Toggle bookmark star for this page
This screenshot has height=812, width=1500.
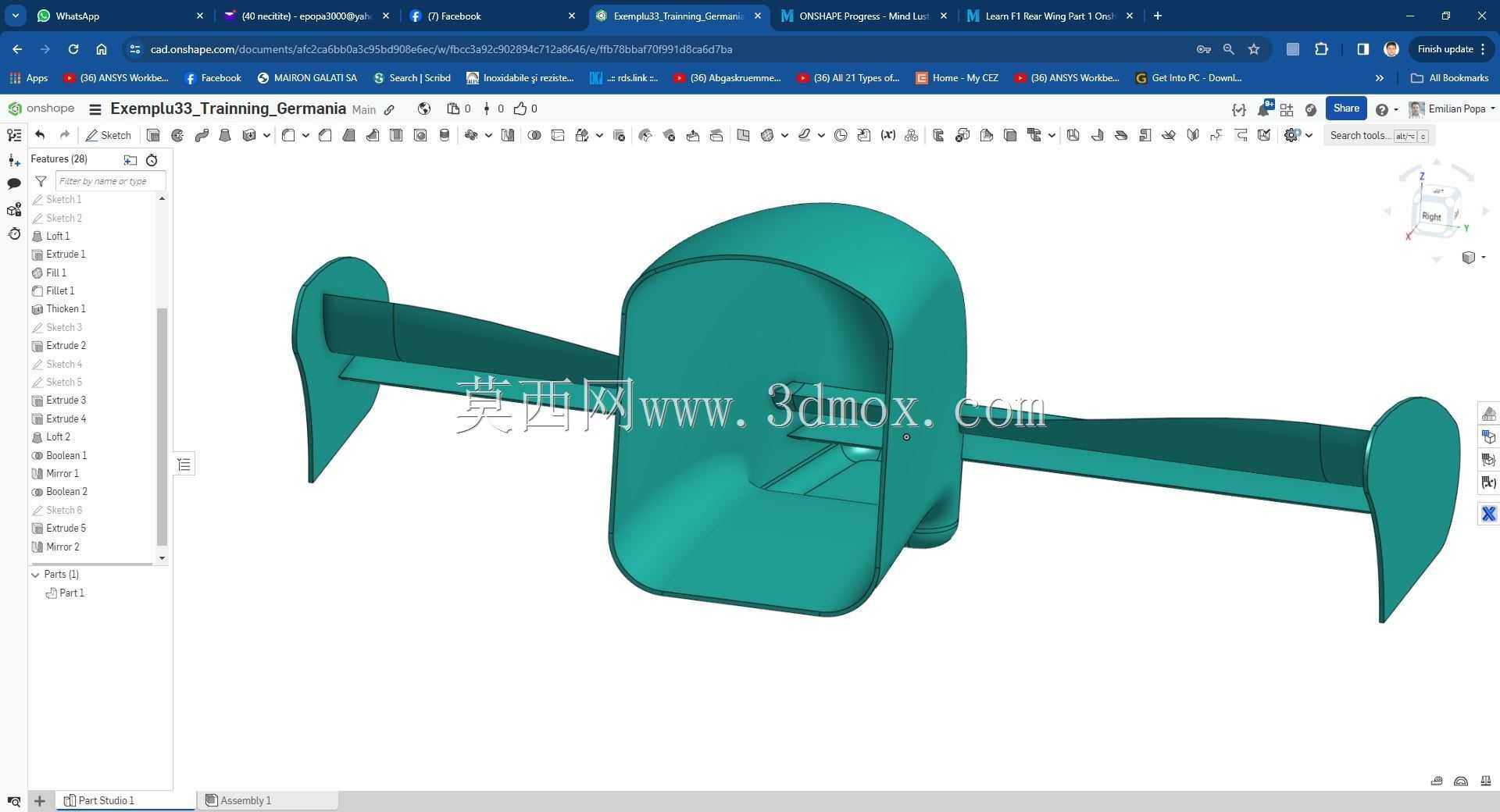[1254, 49]
